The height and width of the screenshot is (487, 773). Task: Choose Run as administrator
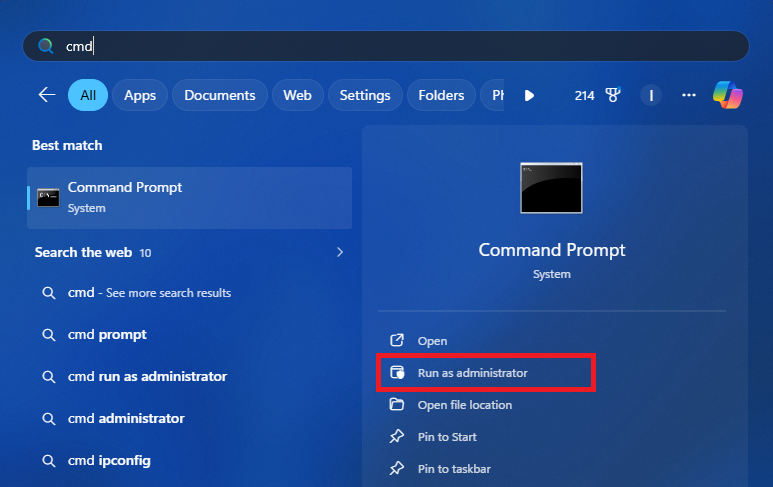click(472, 373)
